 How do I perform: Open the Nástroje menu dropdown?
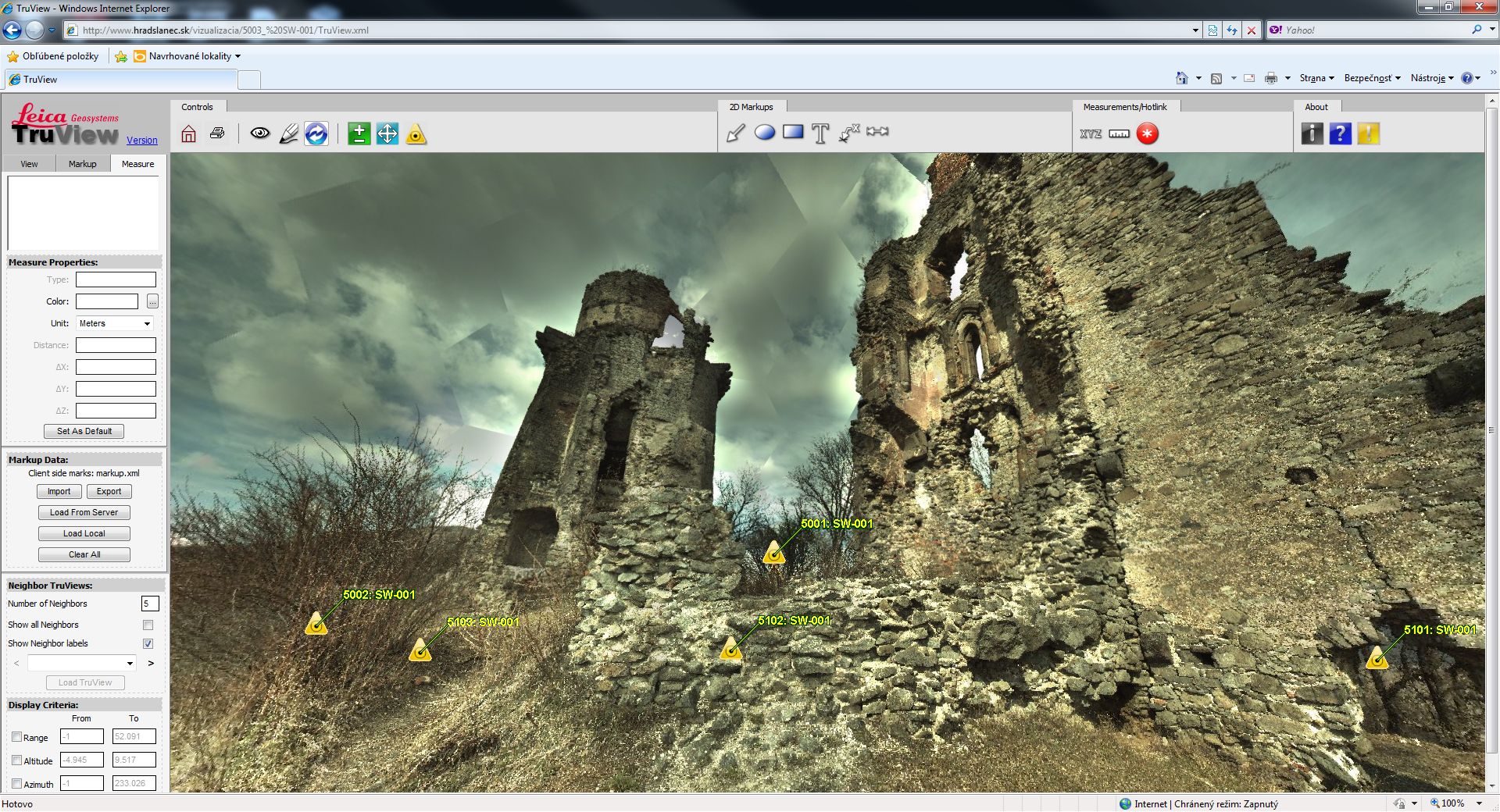point(1432,78)
